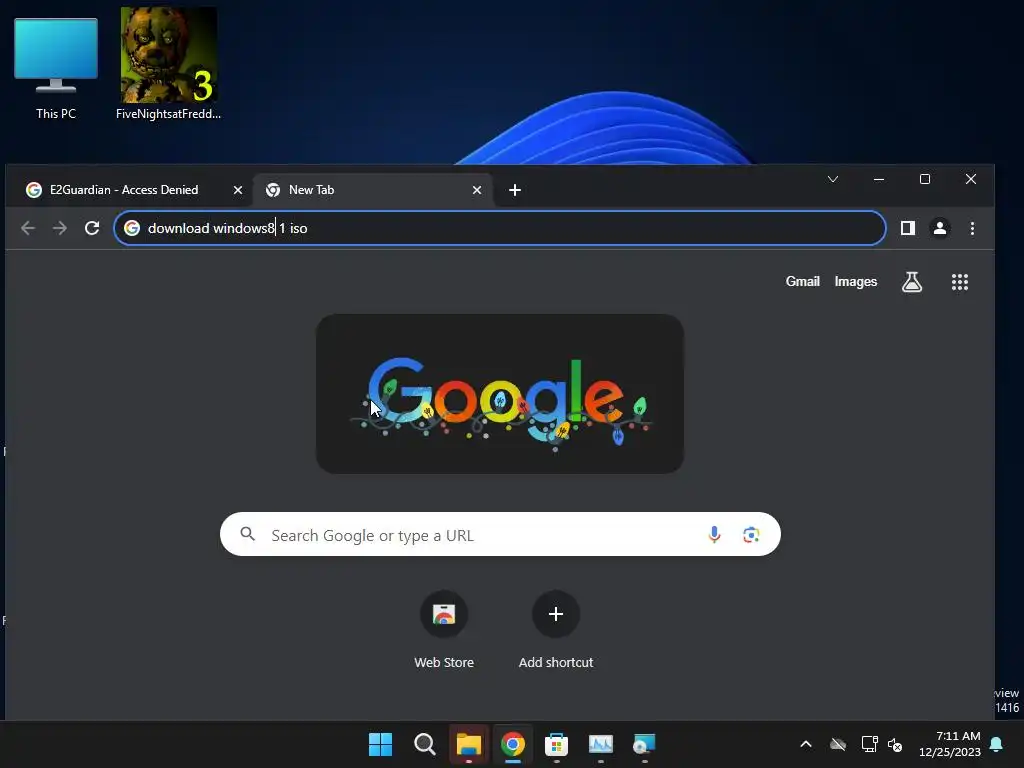
Task: Open the Web Store shortcut
Action: click(x=443, y=631)
